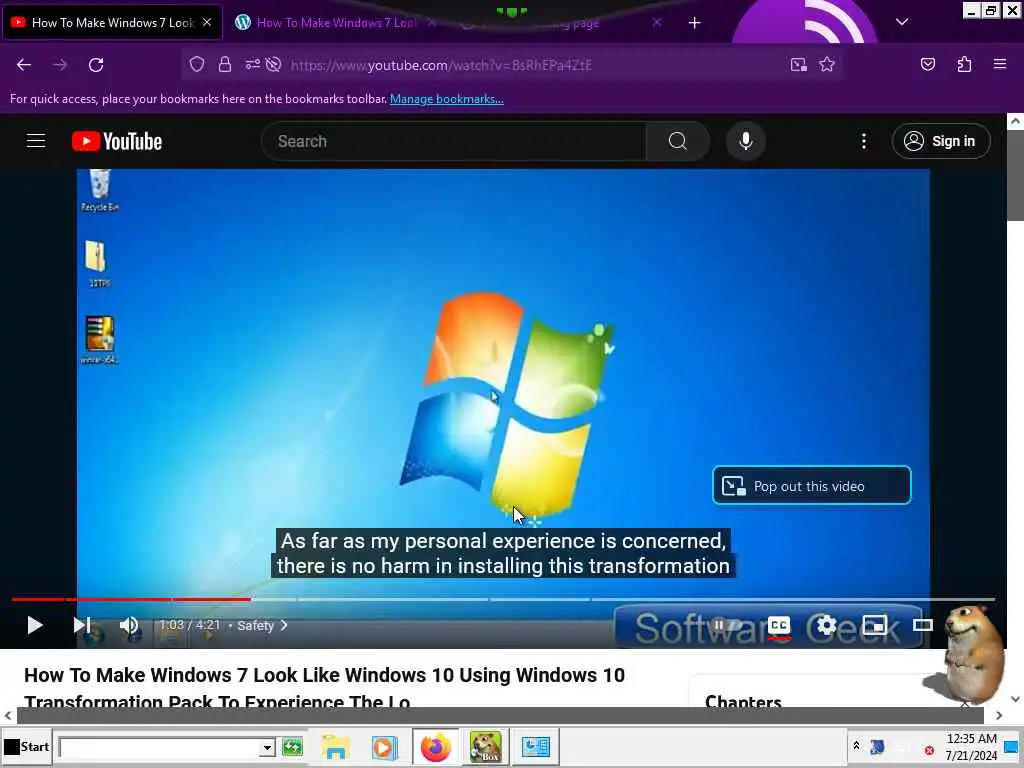Viewport: 1024px width, 768px height.
Task: Open Firefox application hamburger menu
Action: click(999, 64)
